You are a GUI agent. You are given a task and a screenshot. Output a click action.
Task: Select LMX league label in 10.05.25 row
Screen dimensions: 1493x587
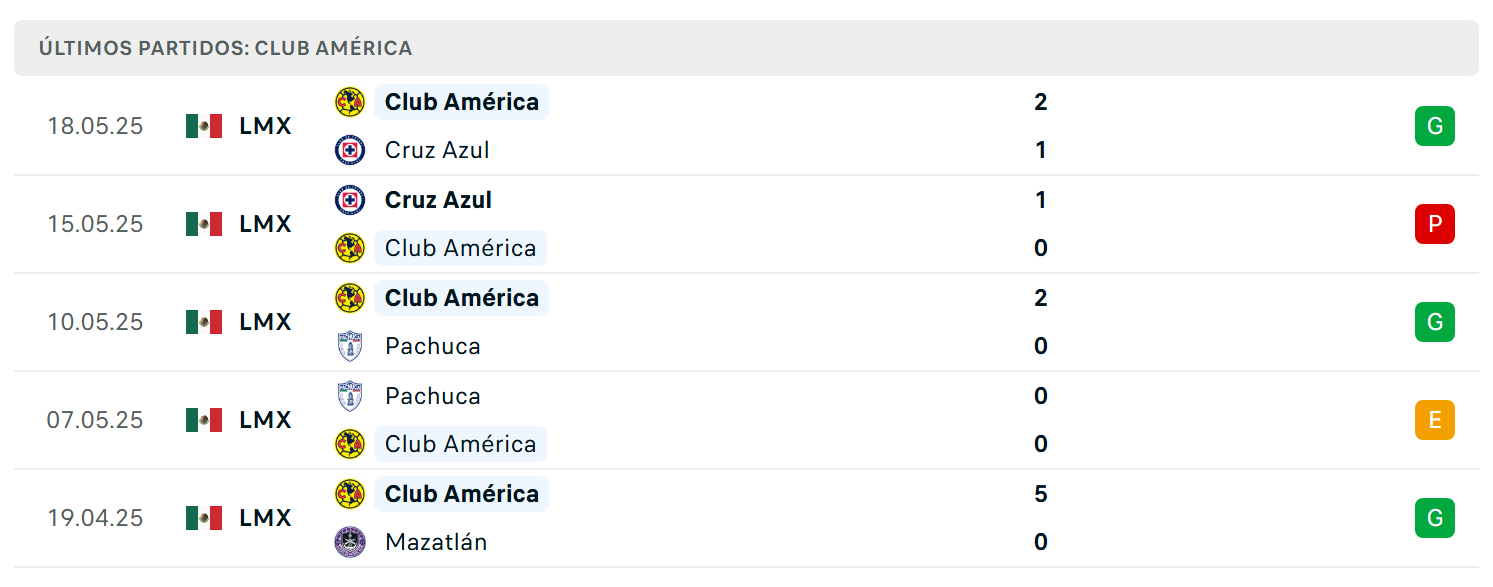266,322
